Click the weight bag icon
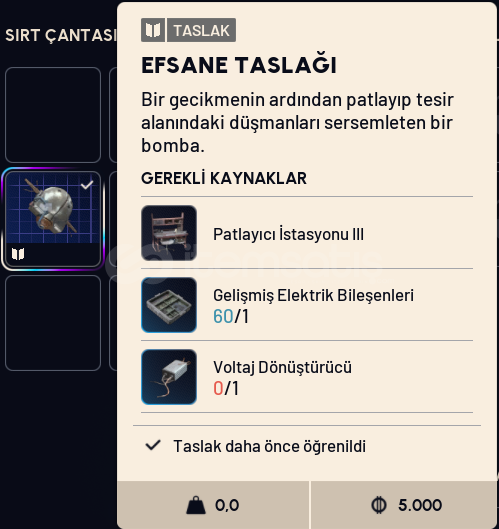This screenshot has height=529, width=499. (x=196, y=505)
